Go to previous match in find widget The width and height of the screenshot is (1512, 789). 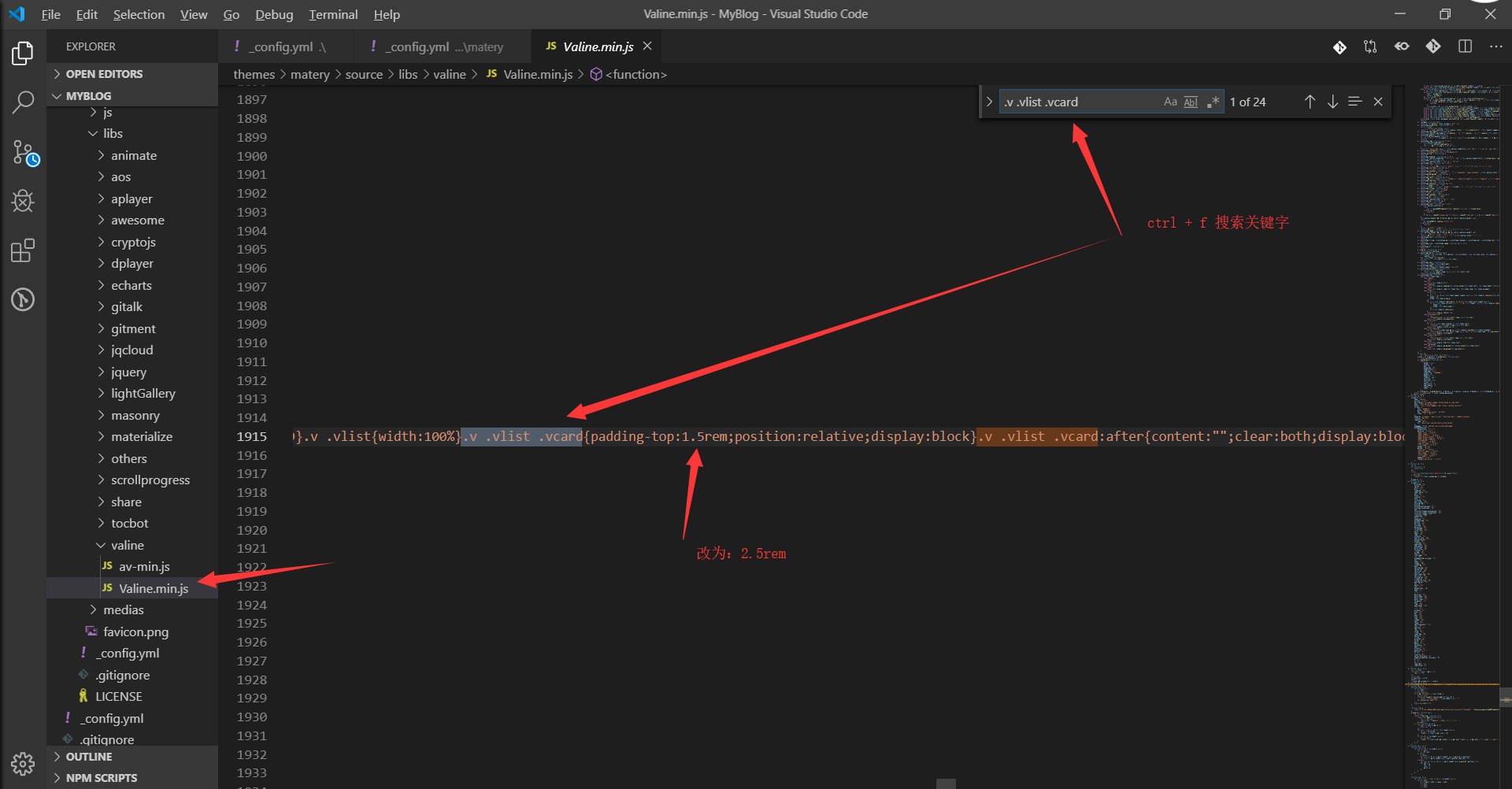click(x=1310, y=102)
